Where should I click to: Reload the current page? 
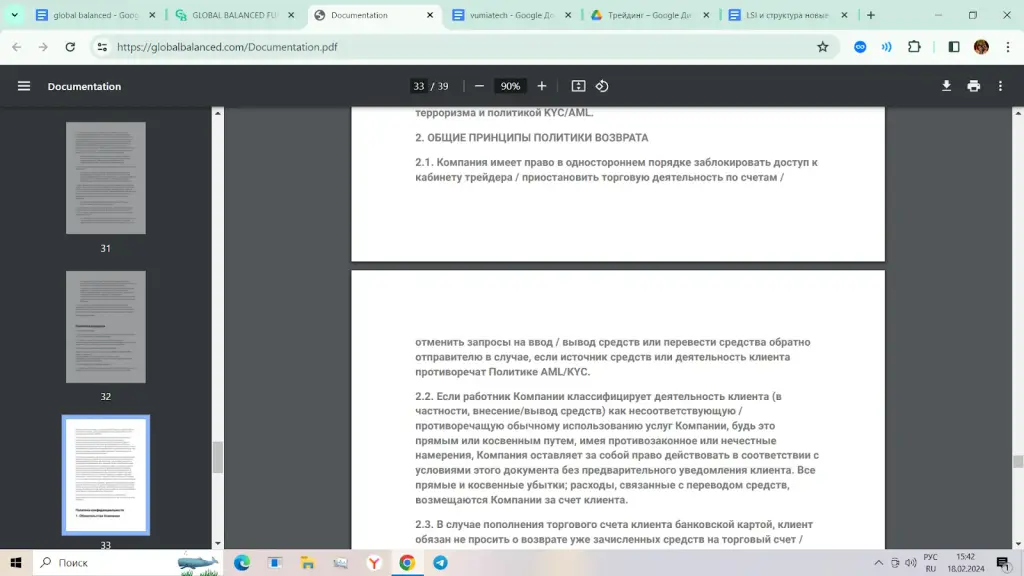click(x=70, y=47)
